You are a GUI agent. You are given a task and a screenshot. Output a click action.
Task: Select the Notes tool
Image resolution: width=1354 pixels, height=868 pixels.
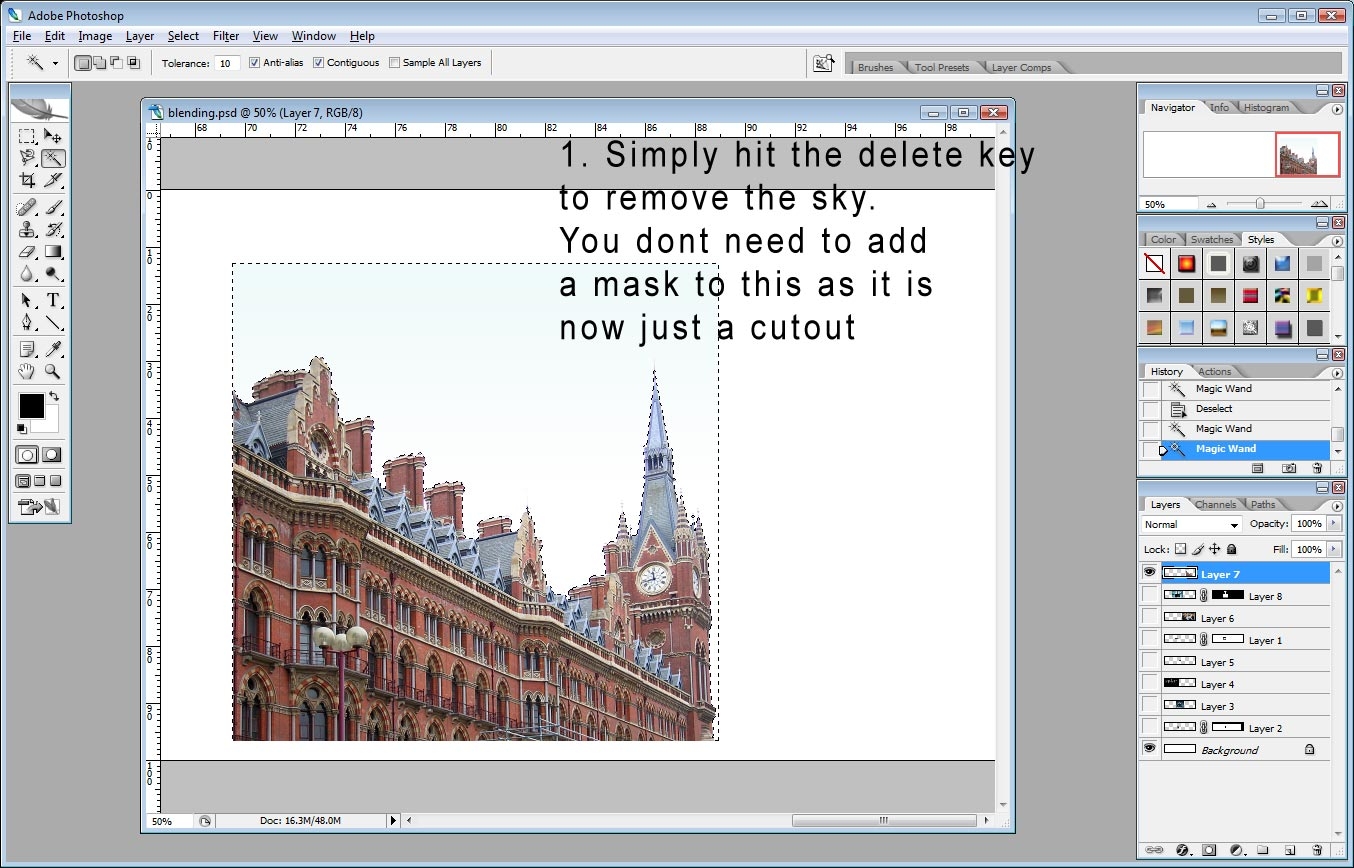pyautogui.click(x=27, y=350)
